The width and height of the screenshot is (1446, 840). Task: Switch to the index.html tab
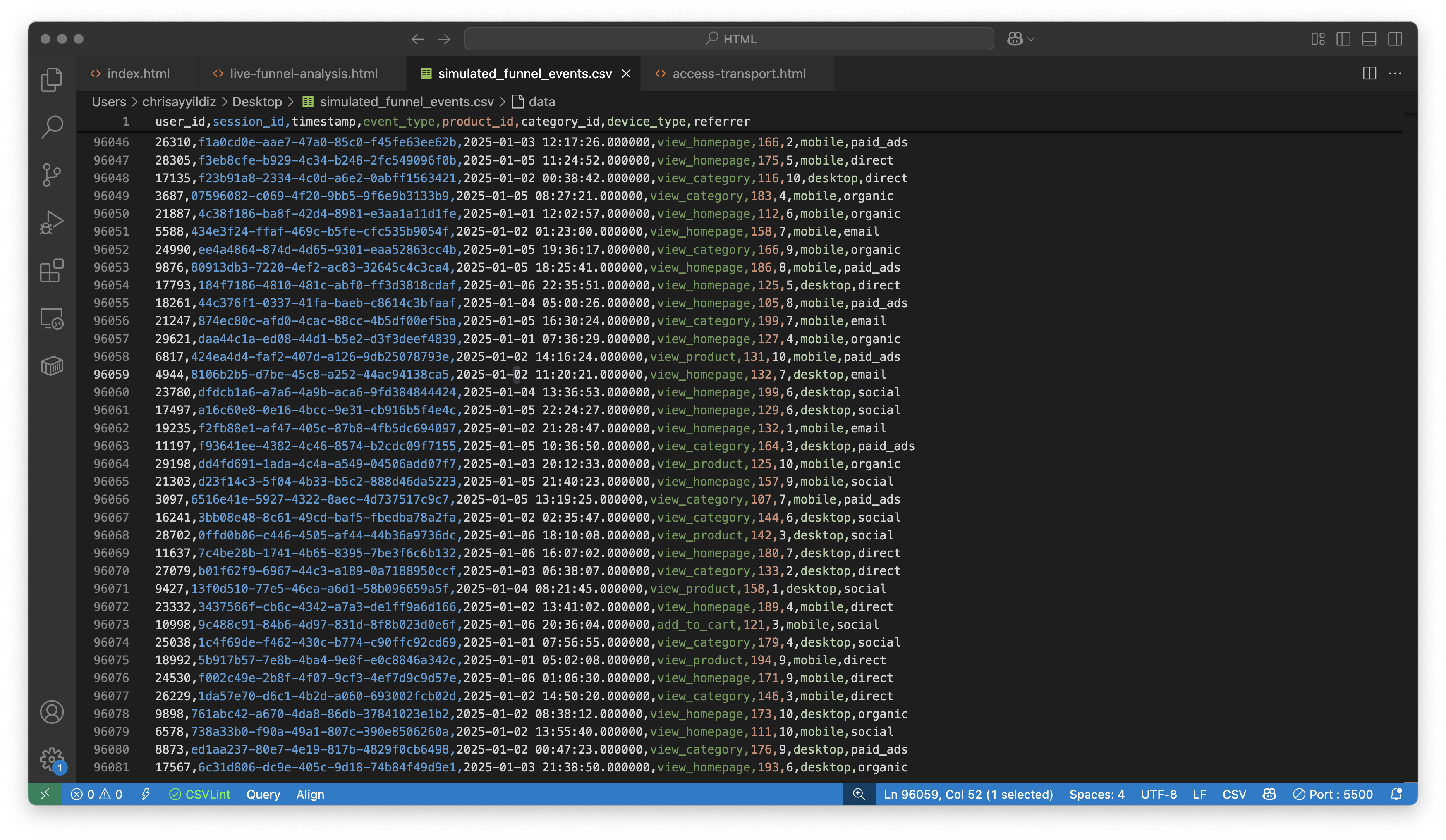[136, 74]
